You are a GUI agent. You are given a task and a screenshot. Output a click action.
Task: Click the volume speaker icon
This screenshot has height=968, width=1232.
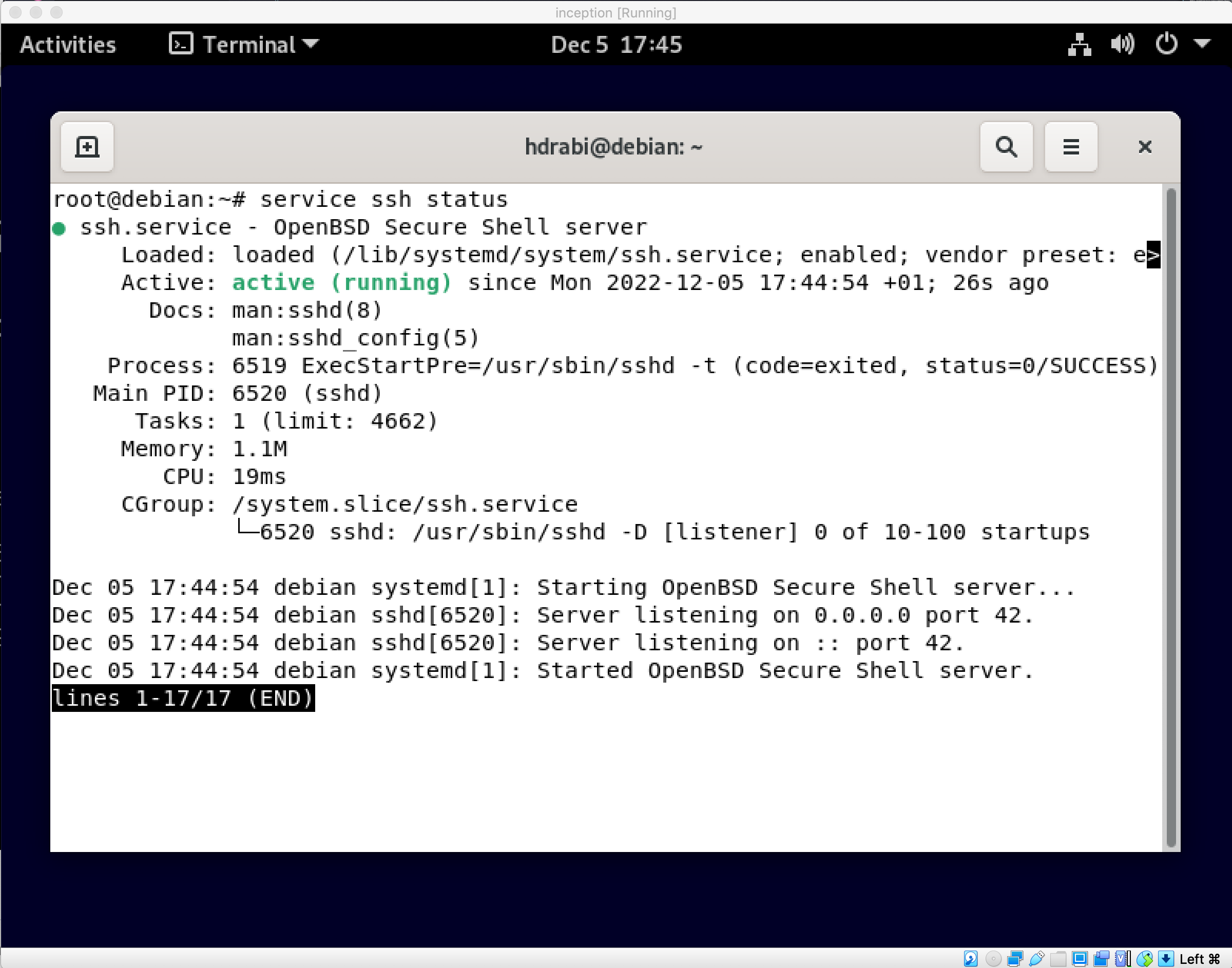point(1122,44)
